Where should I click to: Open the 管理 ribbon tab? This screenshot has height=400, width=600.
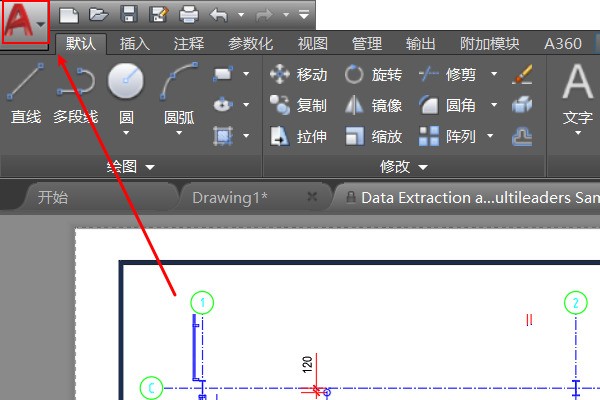[367, 44]
